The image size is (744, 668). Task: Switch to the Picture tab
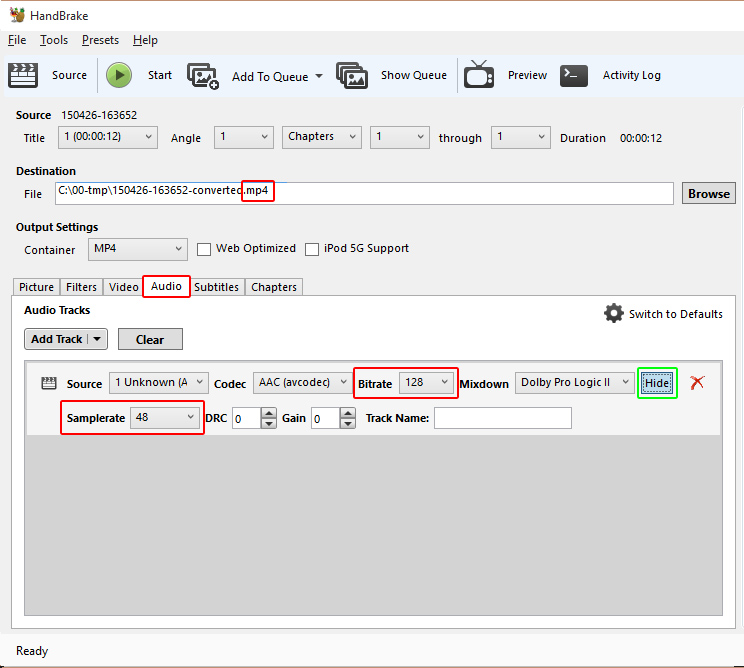[x=36, y=287]
